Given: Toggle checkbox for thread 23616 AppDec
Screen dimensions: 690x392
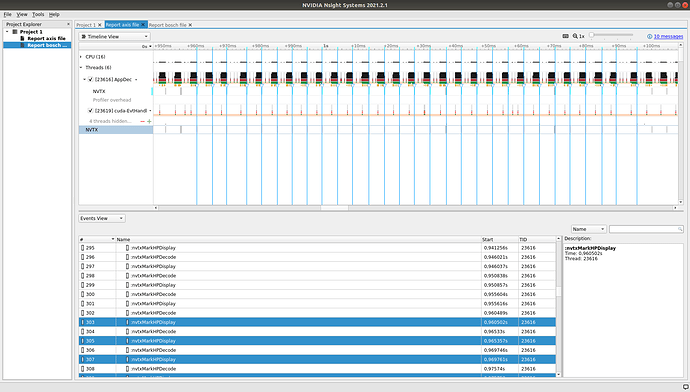Looking at the screenshot, I should 90,80.
